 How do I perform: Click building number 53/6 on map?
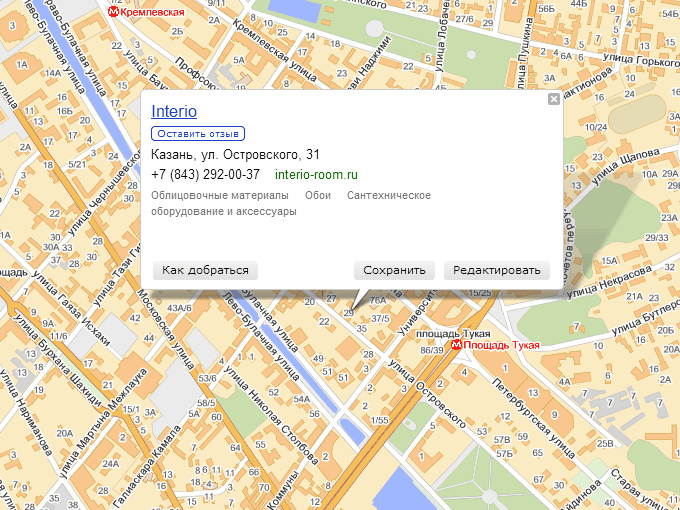[x=207, y=379]
